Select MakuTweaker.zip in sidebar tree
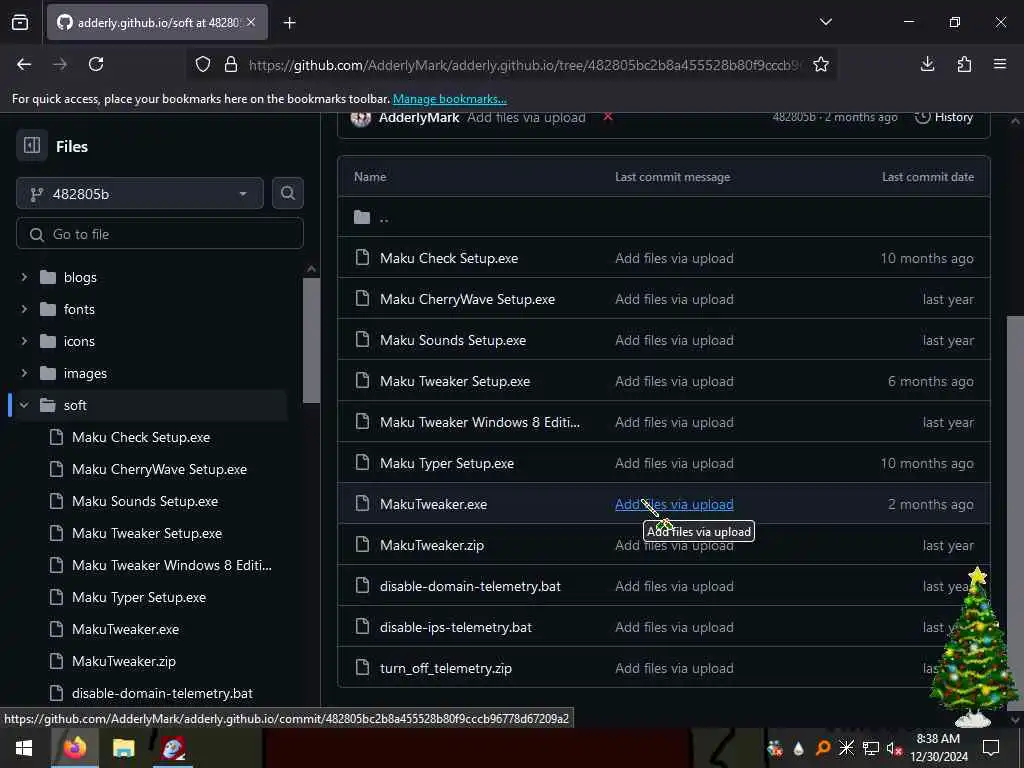This screenshot has width=1024, height=768. [124, 661]
